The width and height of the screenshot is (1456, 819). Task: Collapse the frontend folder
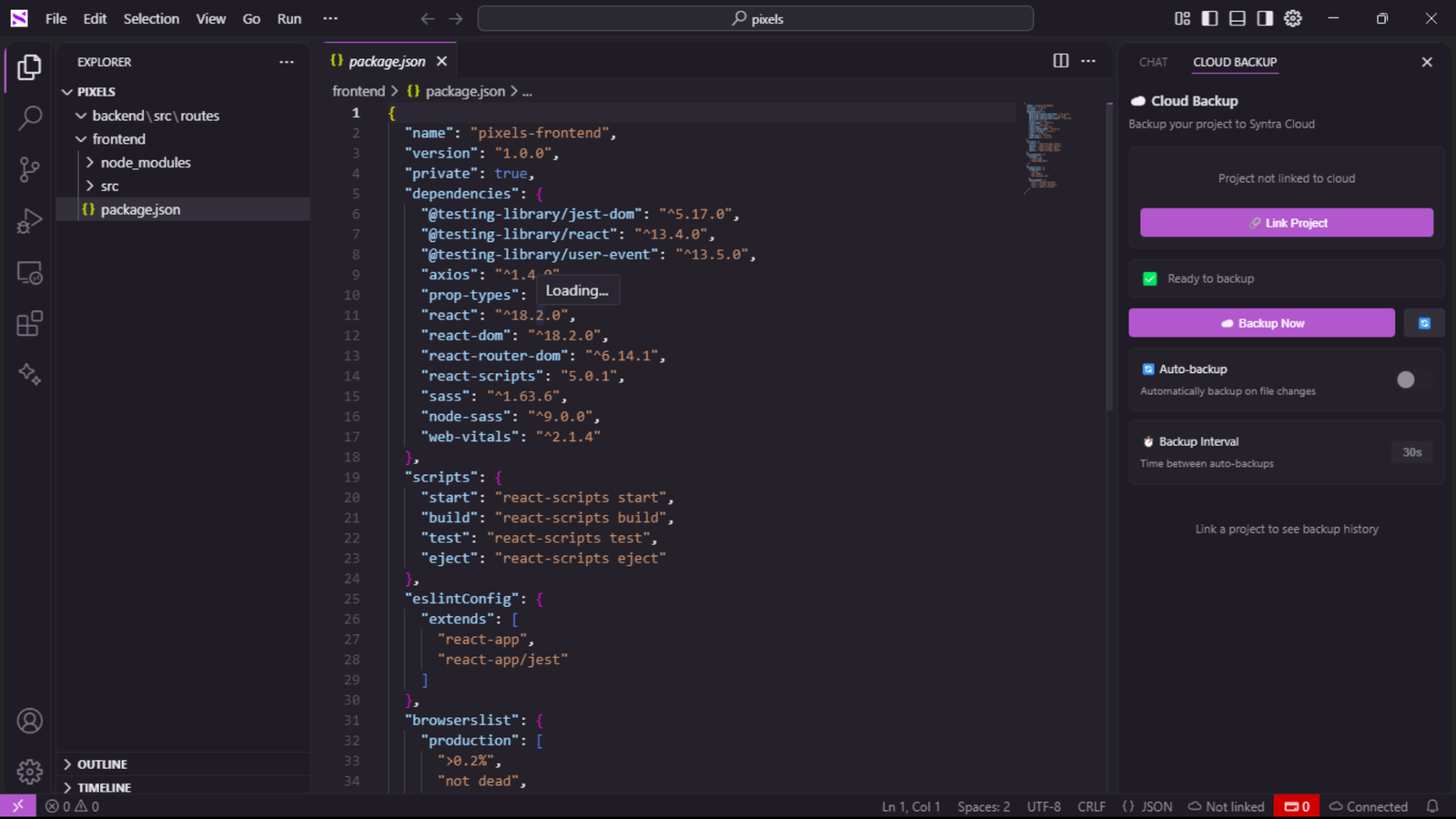click(x=118, y=139)
